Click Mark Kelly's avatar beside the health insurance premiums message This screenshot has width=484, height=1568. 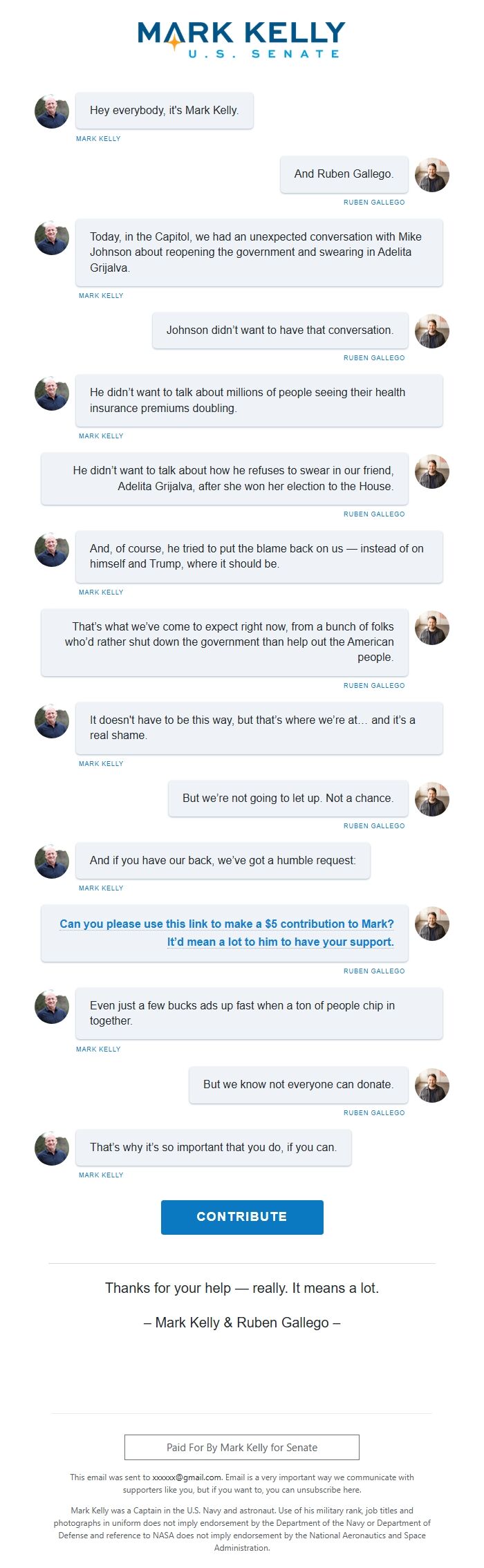point(52,393)
